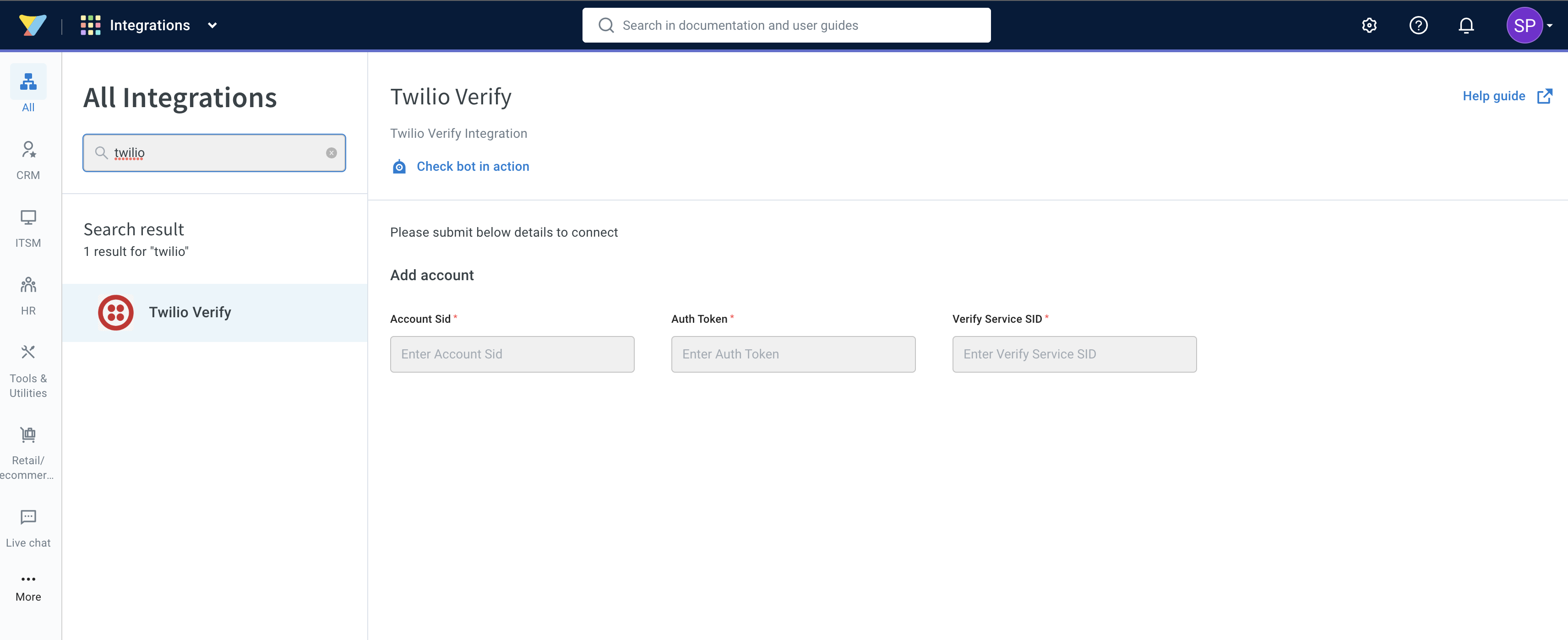The width and height of the screenshot is (1568, 640).
Task: Select the ITSM category
Action: pos(28,229)
